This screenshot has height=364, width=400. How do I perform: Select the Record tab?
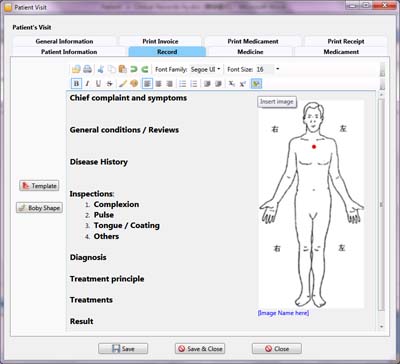(x=167, y=52)
